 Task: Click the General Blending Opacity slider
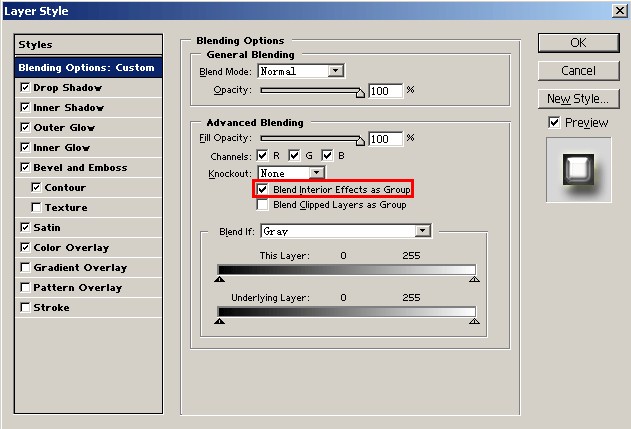point(312,91)
